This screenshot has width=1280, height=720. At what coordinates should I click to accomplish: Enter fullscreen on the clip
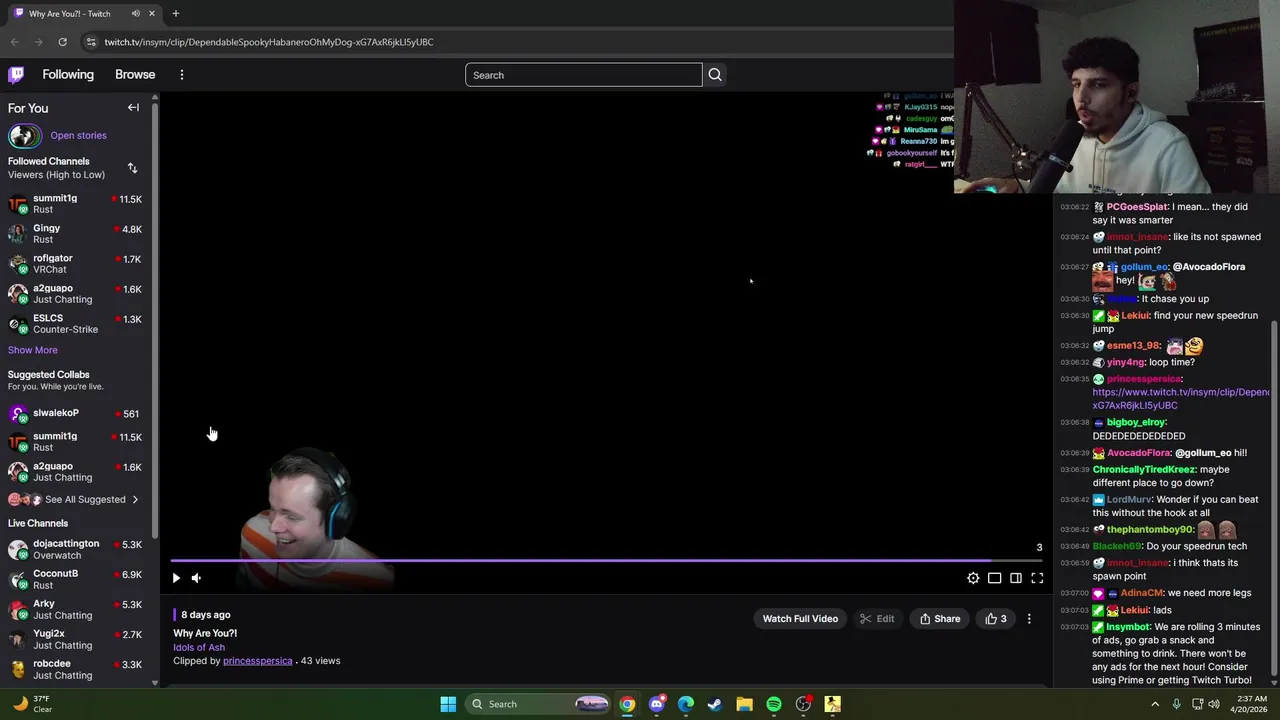click(x=1037, y=578)
